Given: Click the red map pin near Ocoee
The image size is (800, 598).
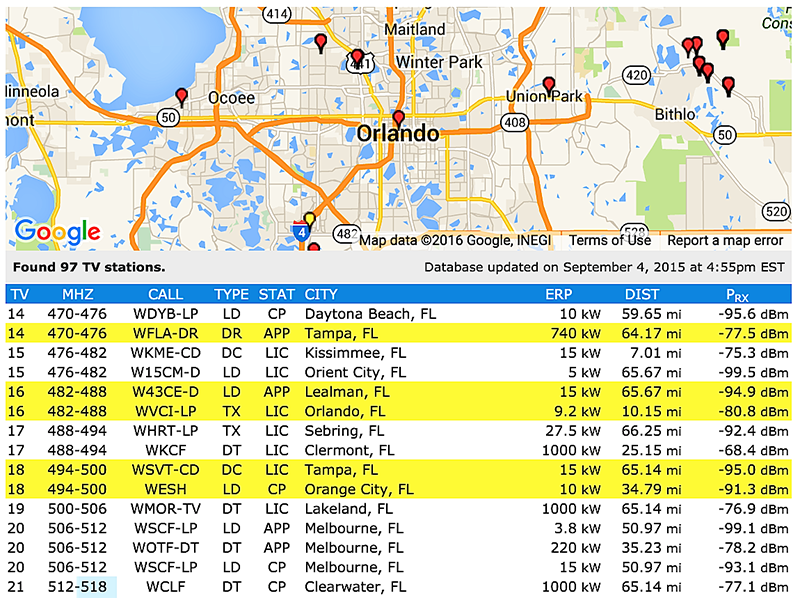Looking at the screenshot, I should click(181, 97).
